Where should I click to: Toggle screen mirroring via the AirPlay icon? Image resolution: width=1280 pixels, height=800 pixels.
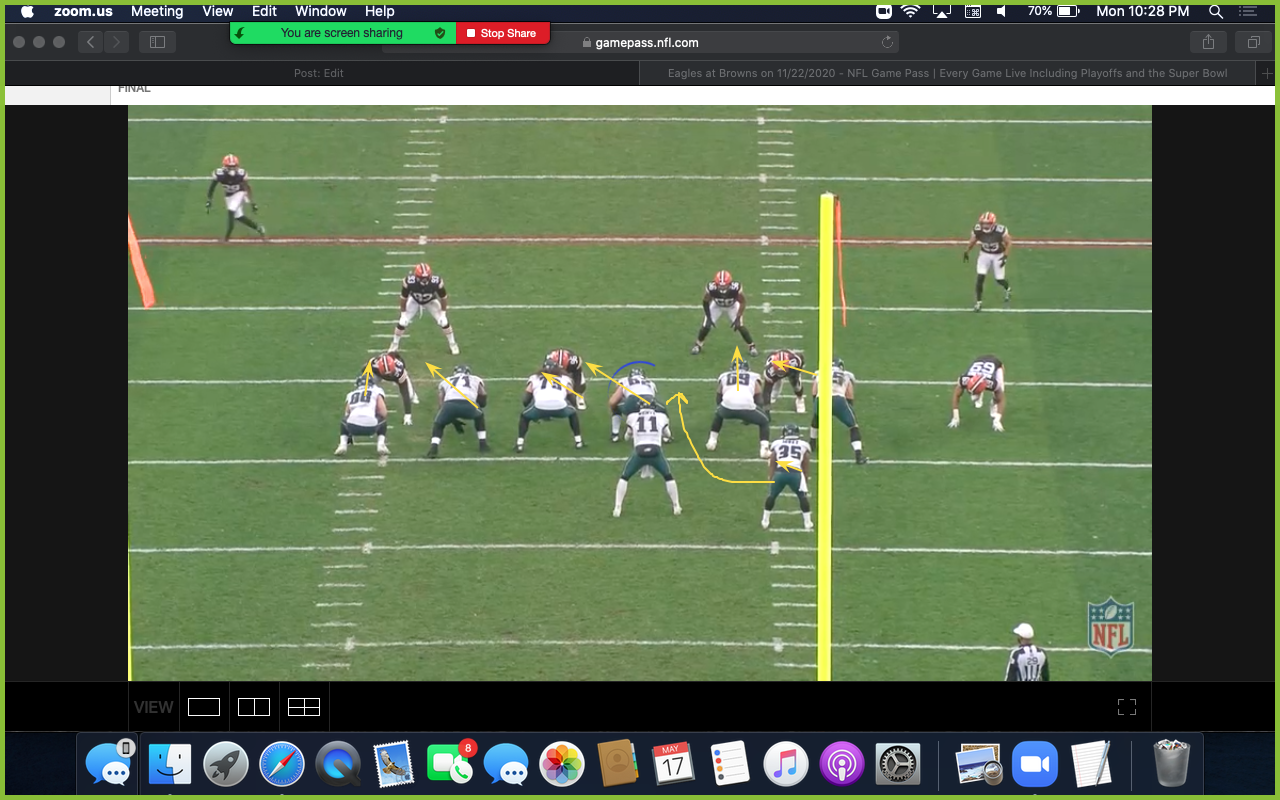(940, 11)
